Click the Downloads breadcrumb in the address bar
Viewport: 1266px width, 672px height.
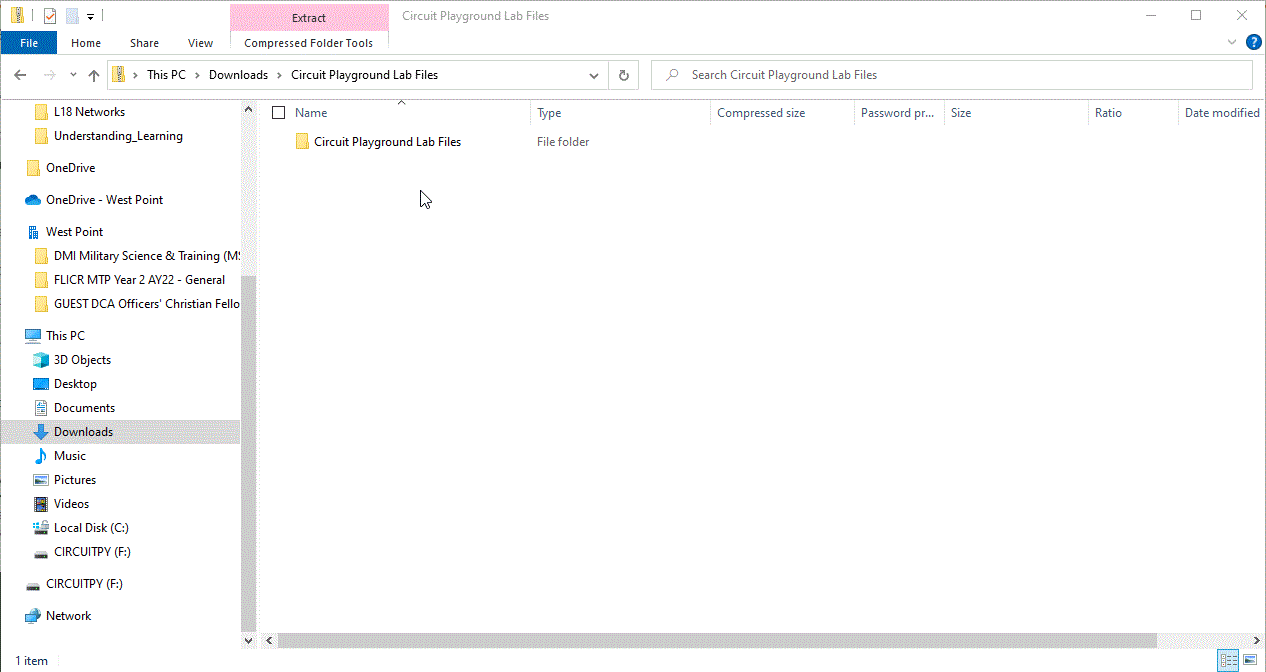tap(238, 75)
